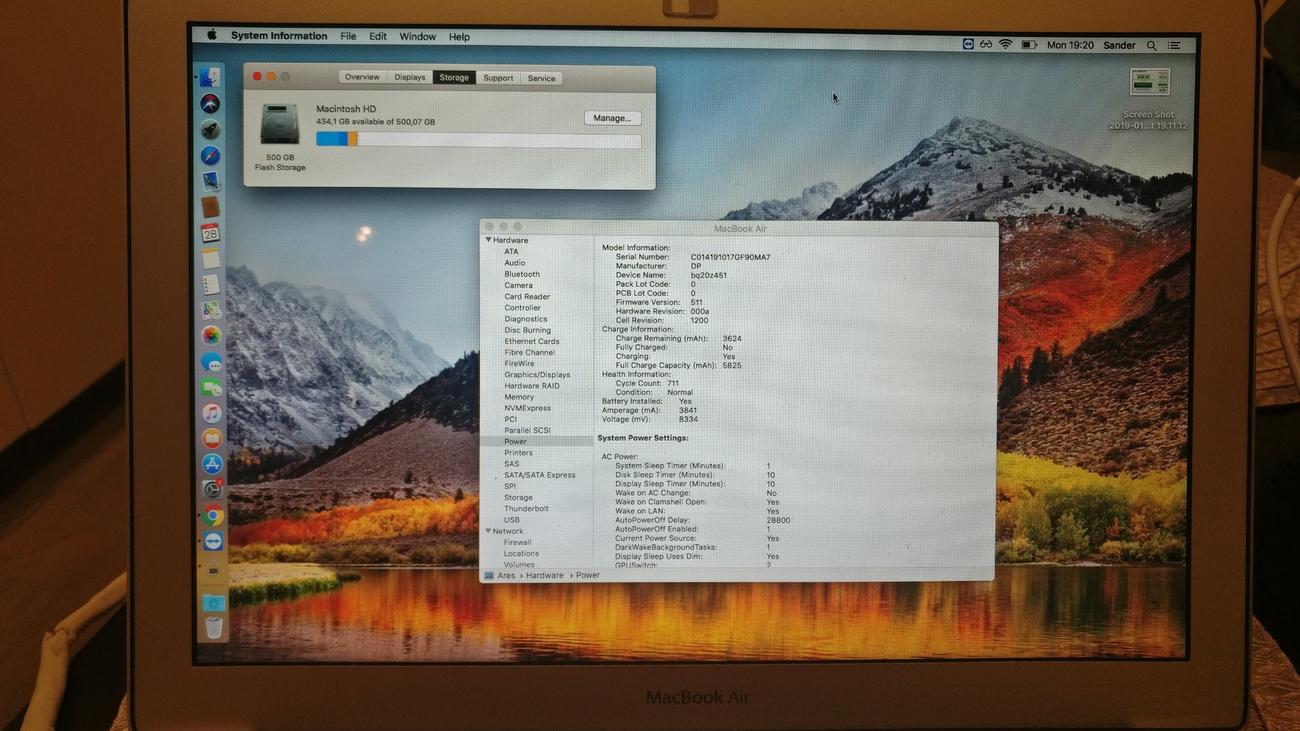
Task: Open Calendar icon showing 28
Action: click(x=210, y=233)
